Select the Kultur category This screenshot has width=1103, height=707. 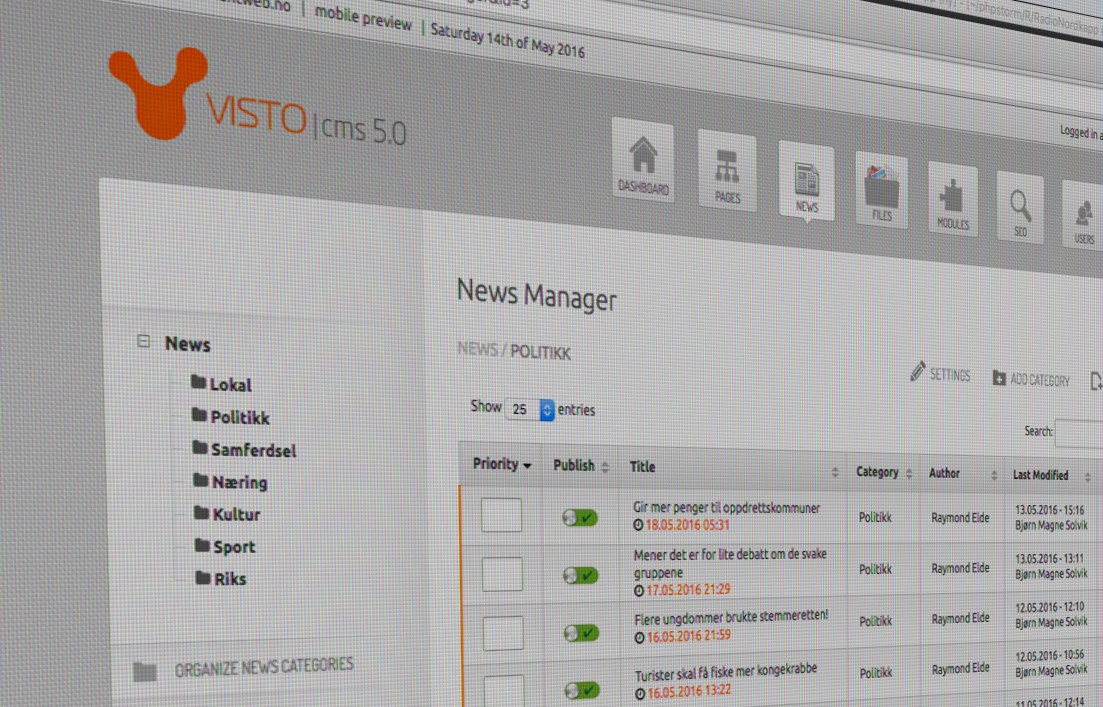point(236,514)
